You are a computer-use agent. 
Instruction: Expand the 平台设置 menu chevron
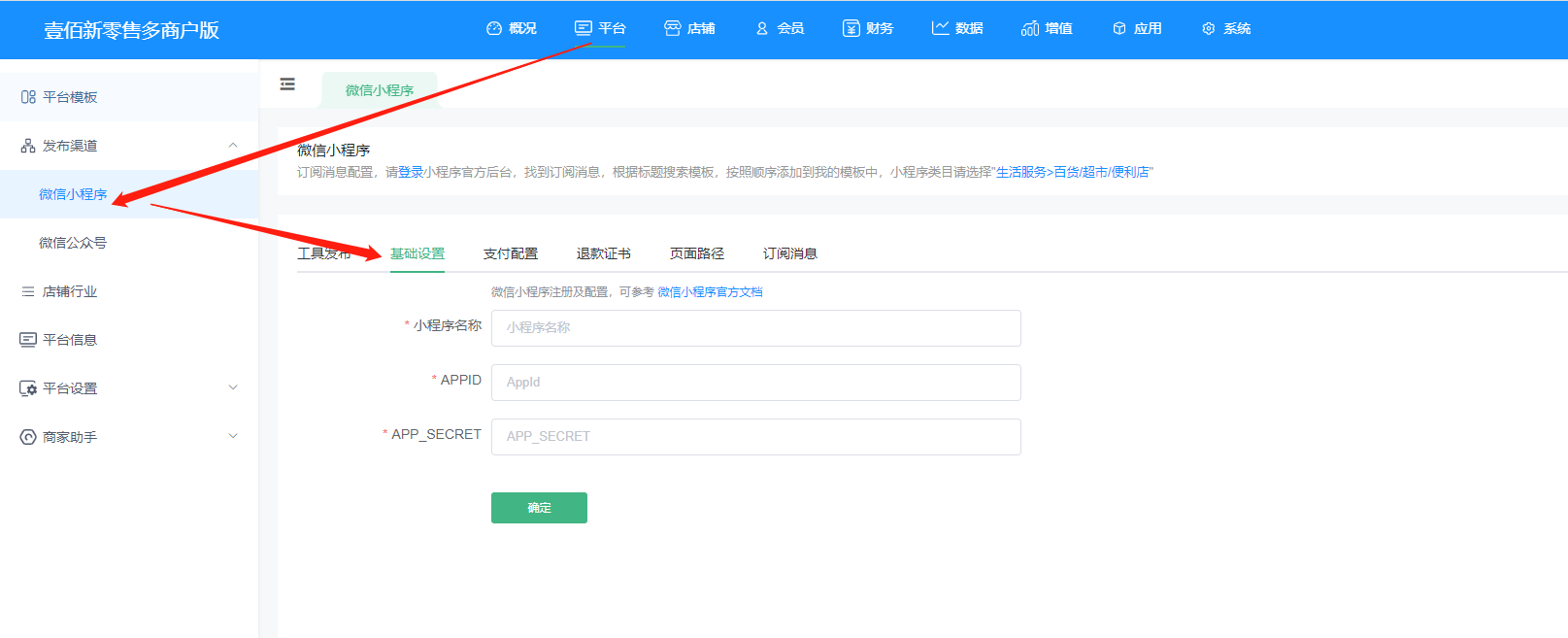coord(233,387)
